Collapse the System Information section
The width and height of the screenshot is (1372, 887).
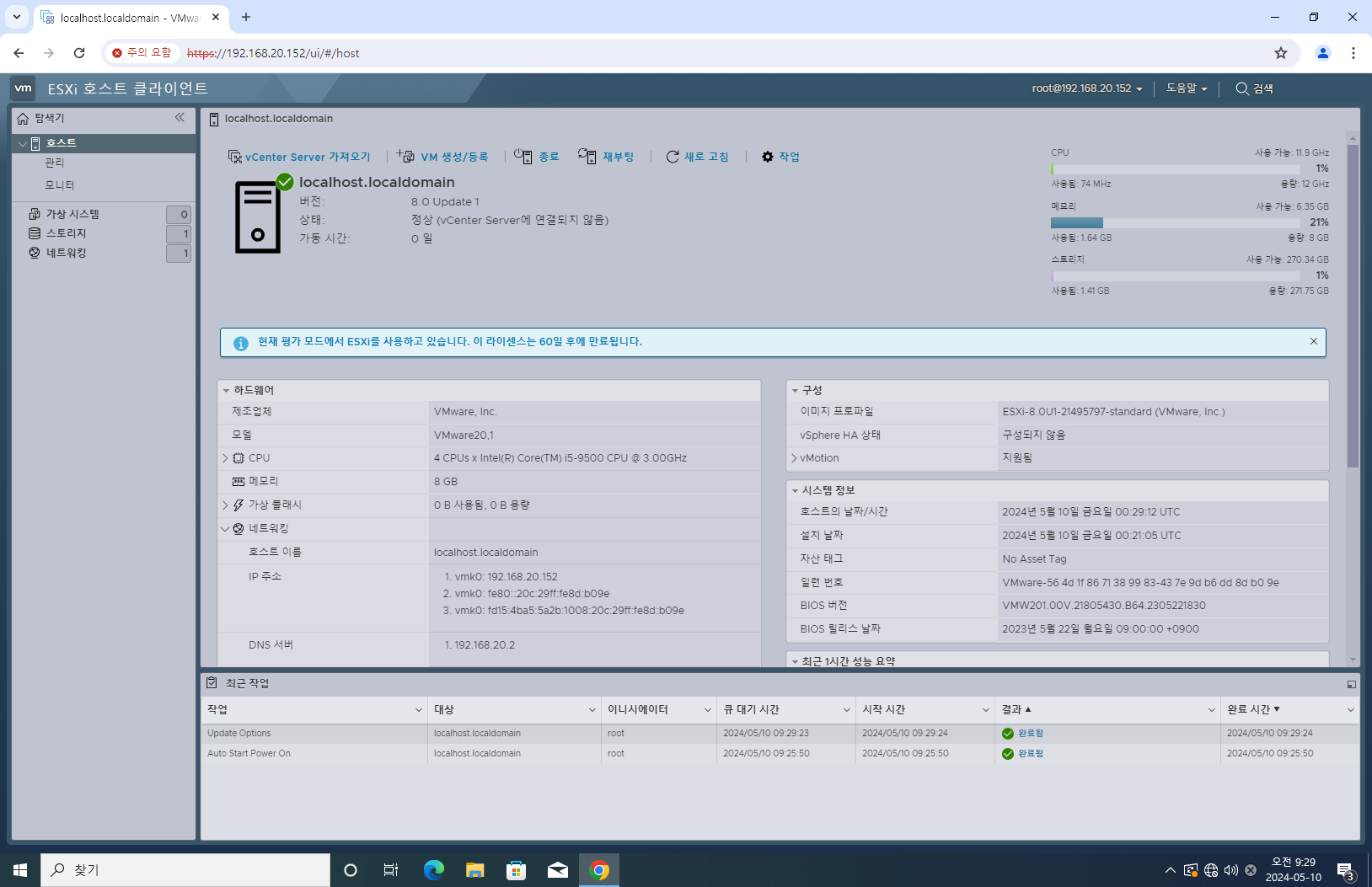tap(795, 490)
